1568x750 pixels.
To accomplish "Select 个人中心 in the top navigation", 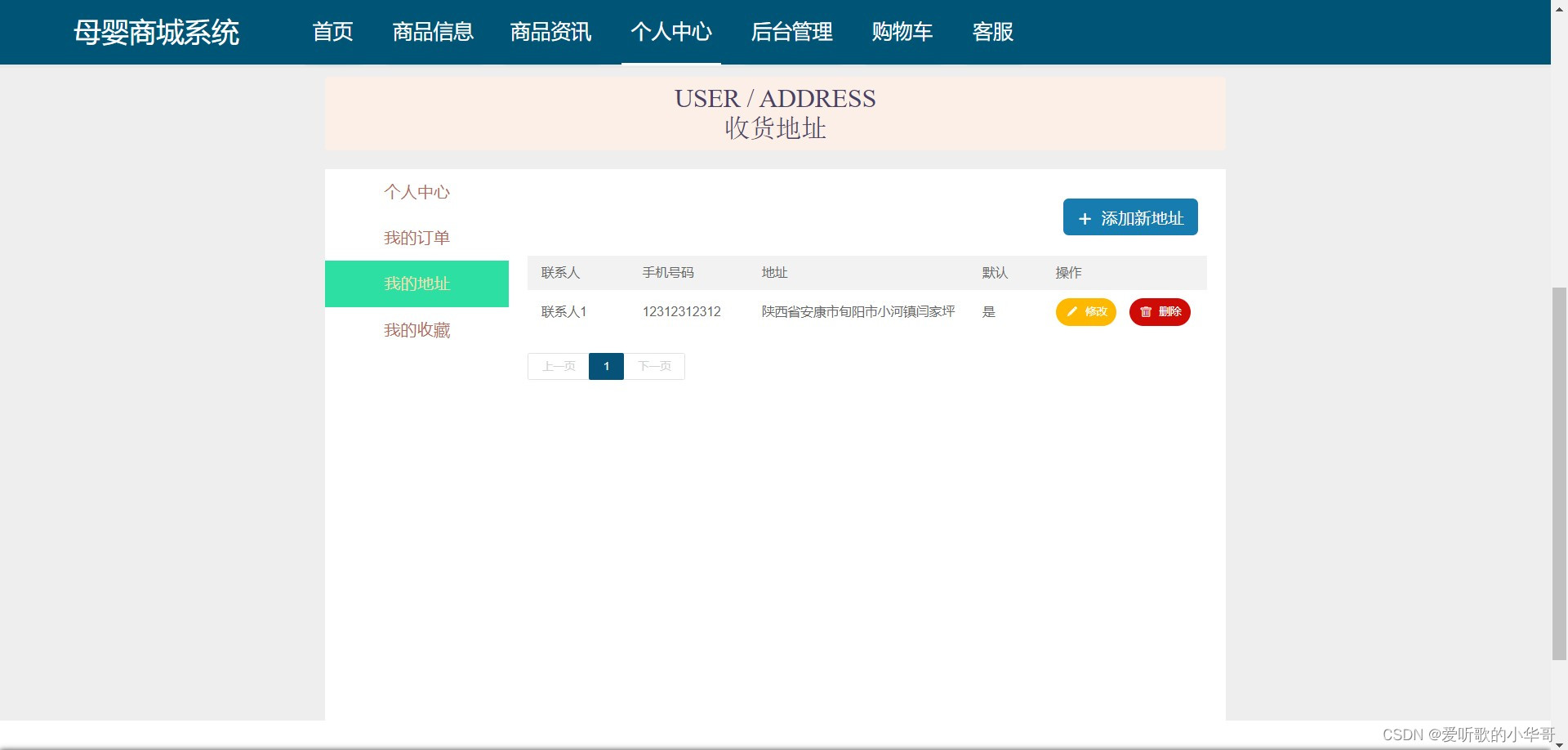I will pos(671,32).
